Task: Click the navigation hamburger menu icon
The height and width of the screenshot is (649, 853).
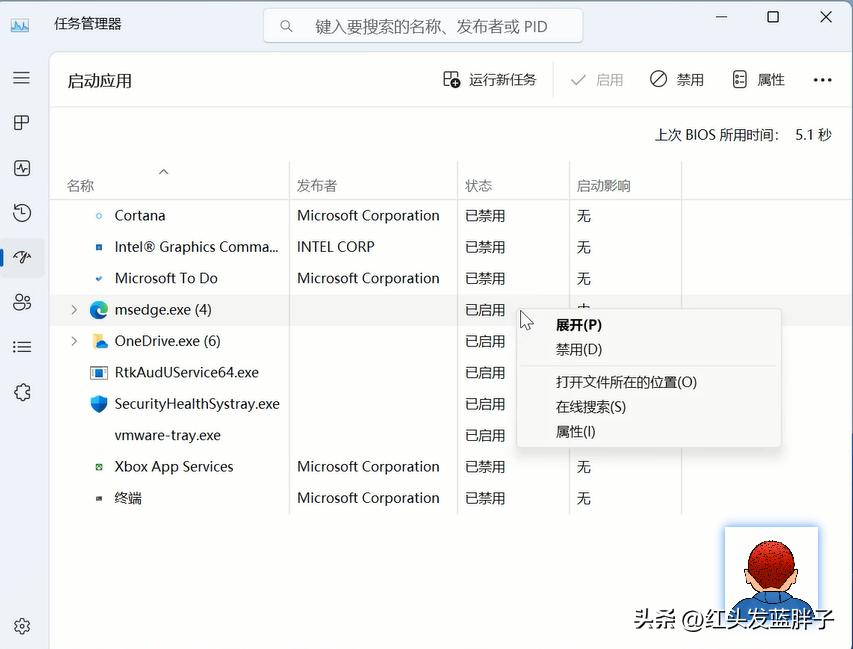Action: pos(22,78)
